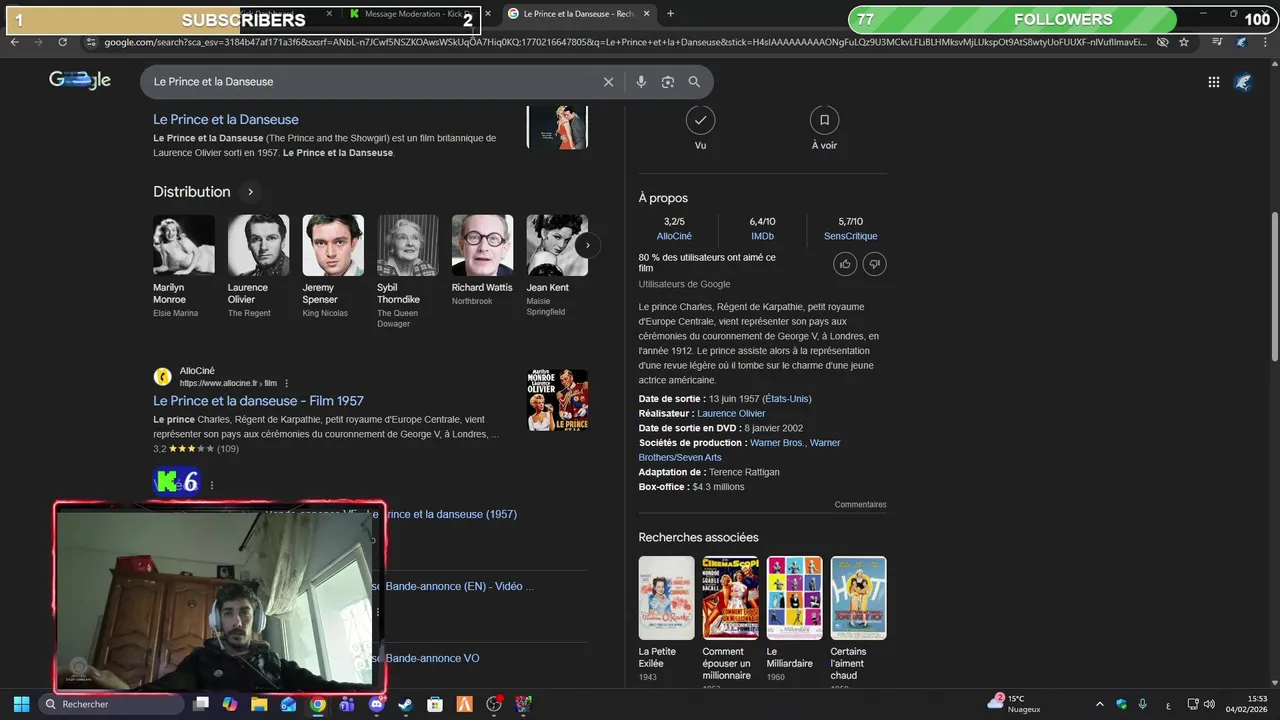Open Warner Bros. production link

pos(777,443)
